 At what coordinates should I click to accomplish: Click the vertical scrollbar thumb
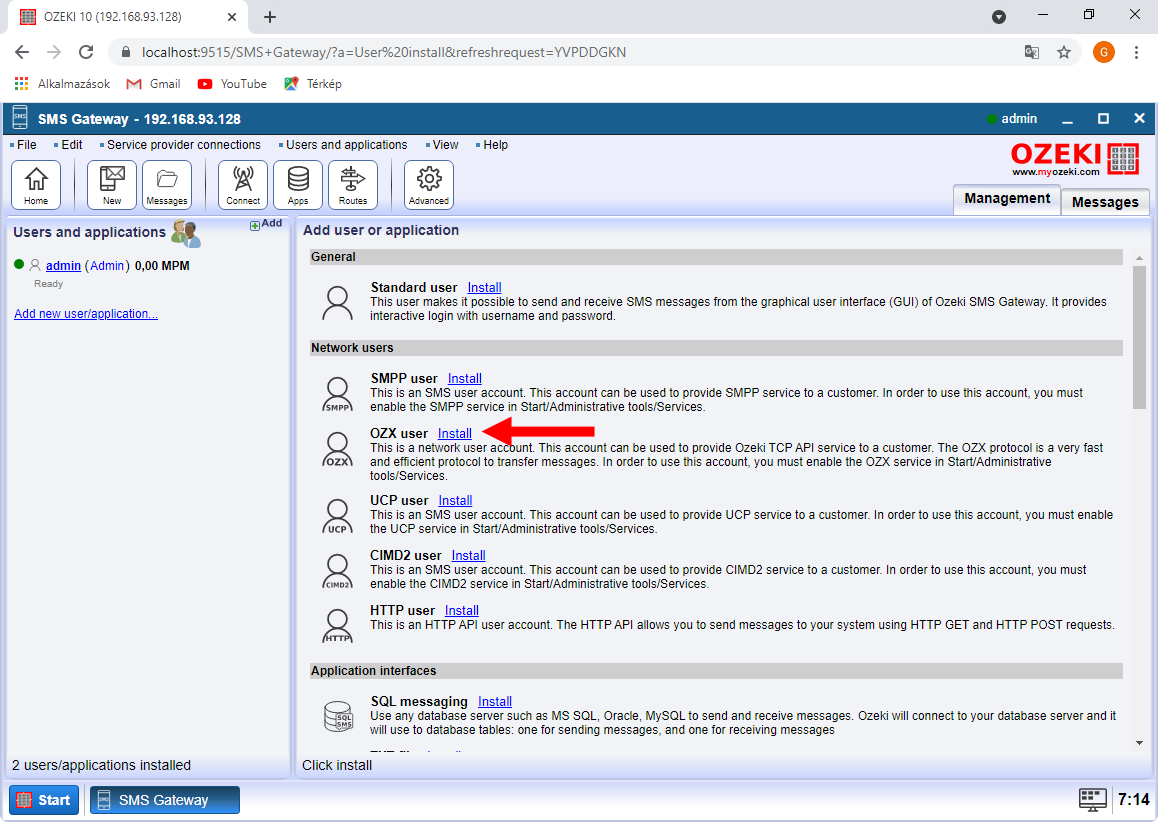pyautogui.click(x=1140, y=337)
